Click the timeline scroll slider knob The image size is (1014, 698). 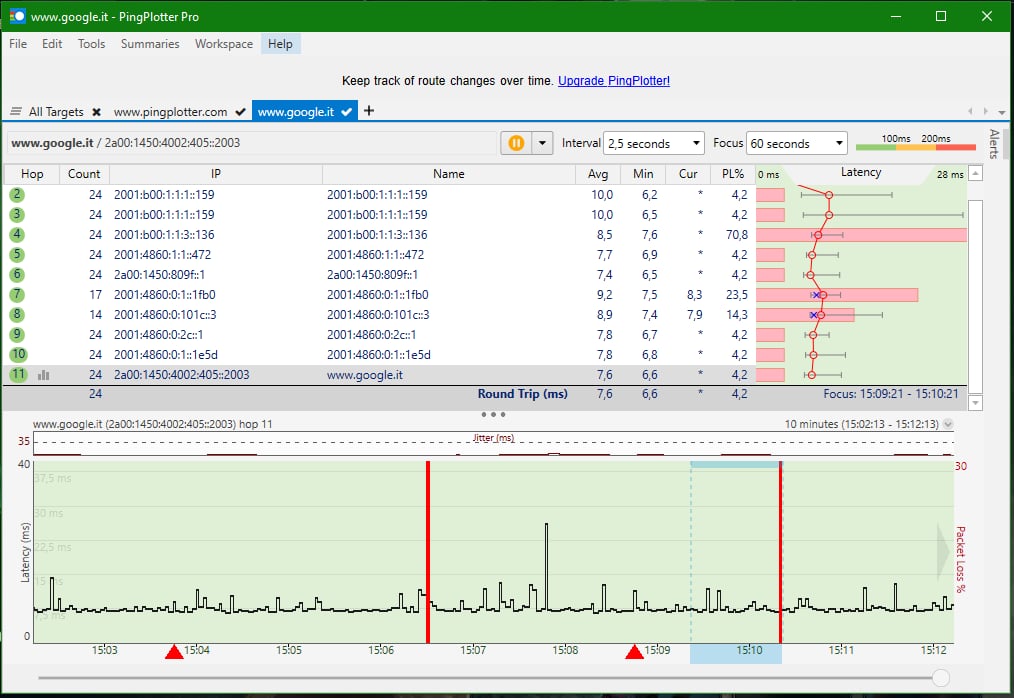pyautogui.click(x=941, y=678)
